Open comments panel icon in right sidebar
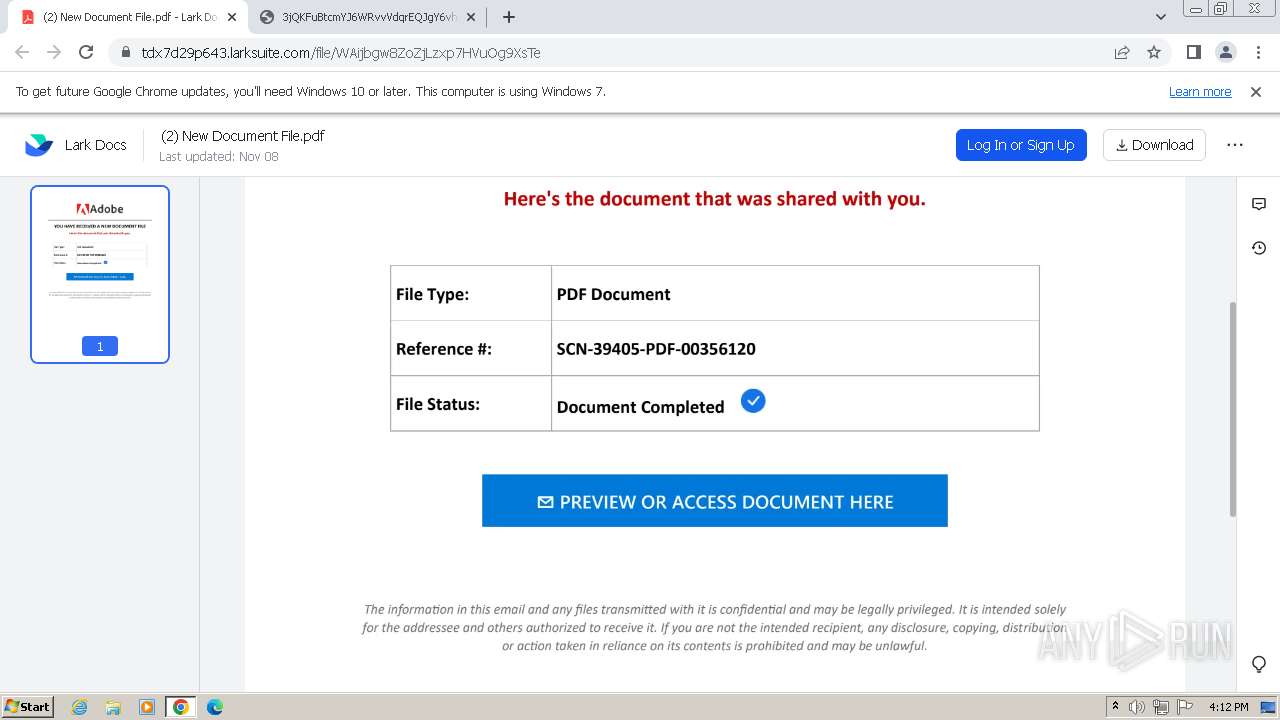The height and width of the screenshot is (720, 1280). click(x=1259, y=204)
